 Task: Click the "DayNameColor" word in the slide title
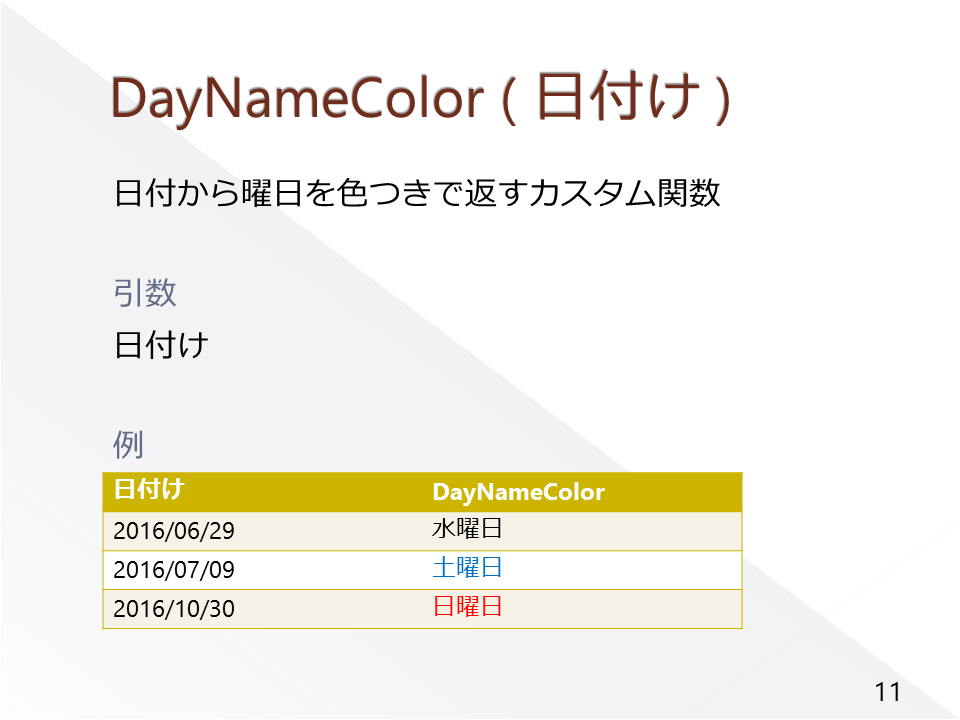point(298,99)
